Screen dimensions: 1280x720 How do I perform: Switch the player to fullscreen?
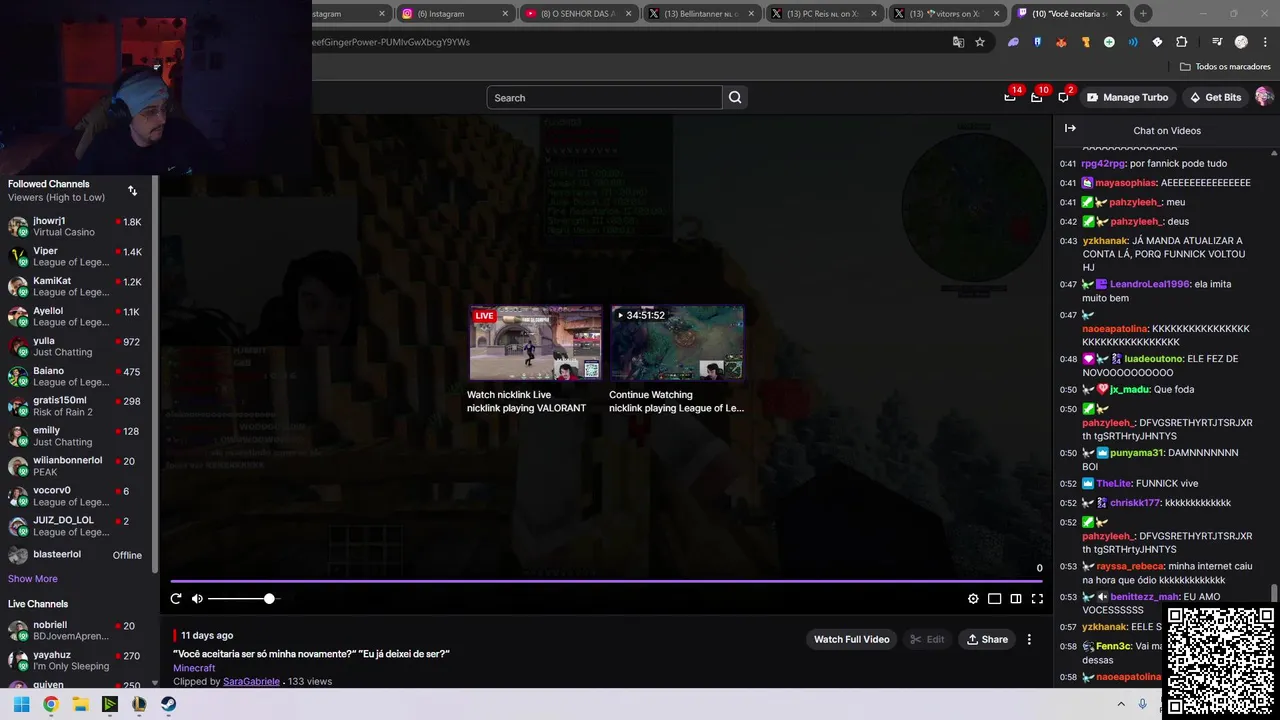(1037, 599)
